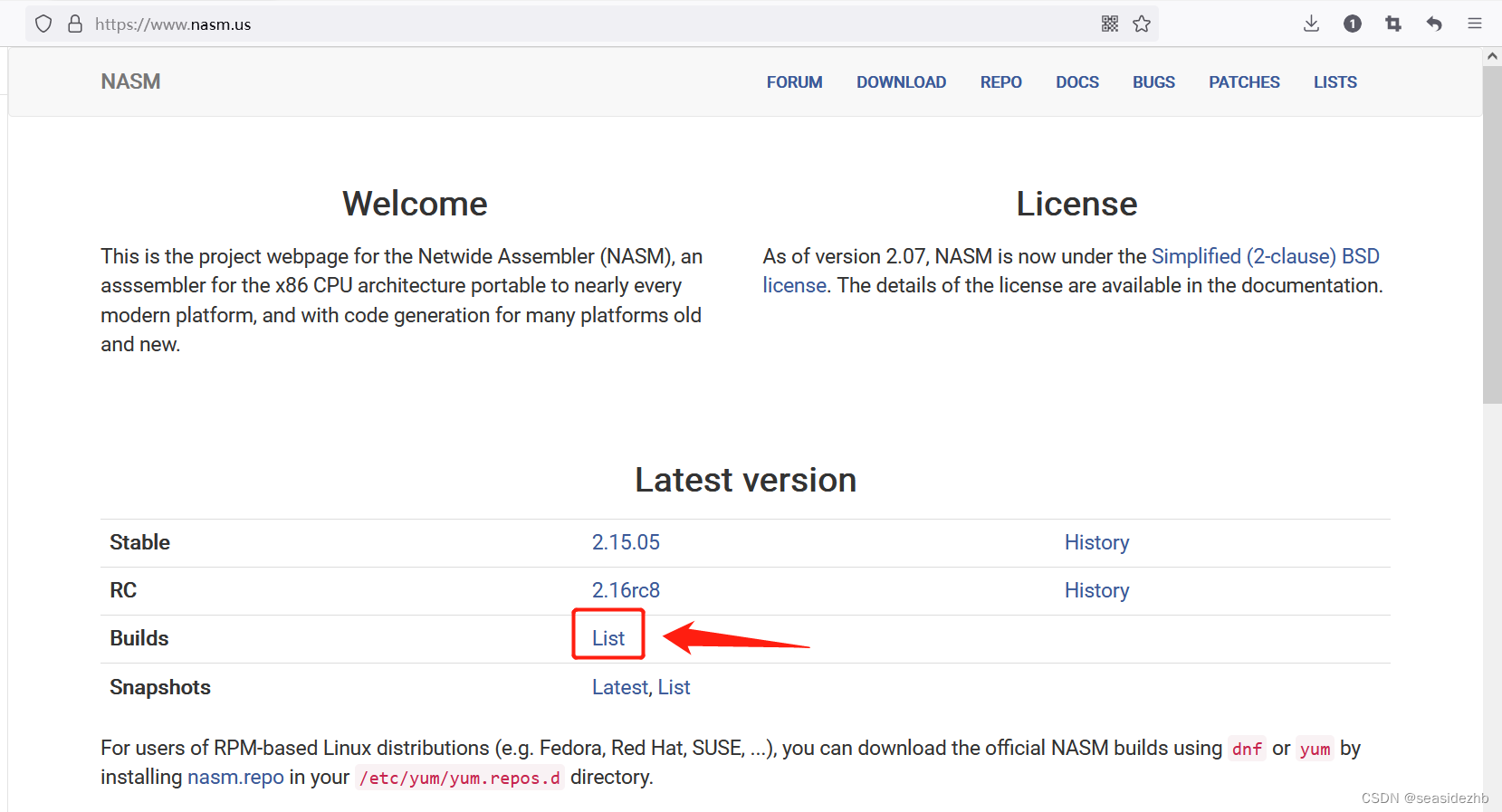Image resolution: width=1502 pixels, height=812 pixels.
Task: Click the numbered extension badge icon
Action: 1353,24
